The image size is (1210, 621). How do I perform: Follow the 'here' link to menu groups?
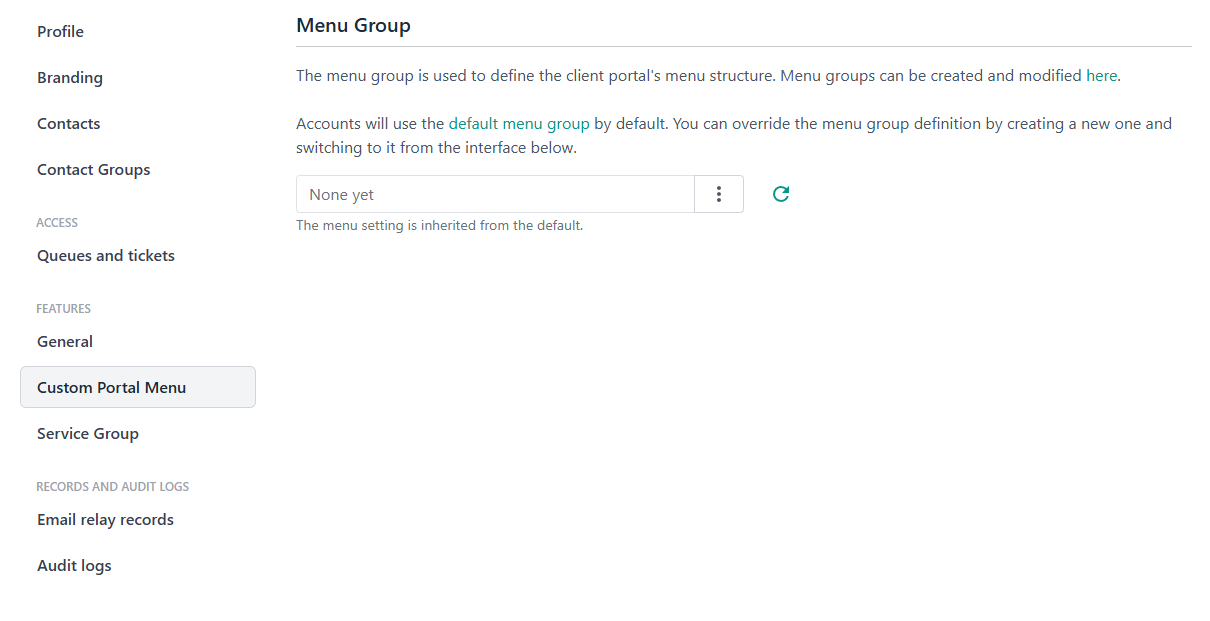point(1101,76)
